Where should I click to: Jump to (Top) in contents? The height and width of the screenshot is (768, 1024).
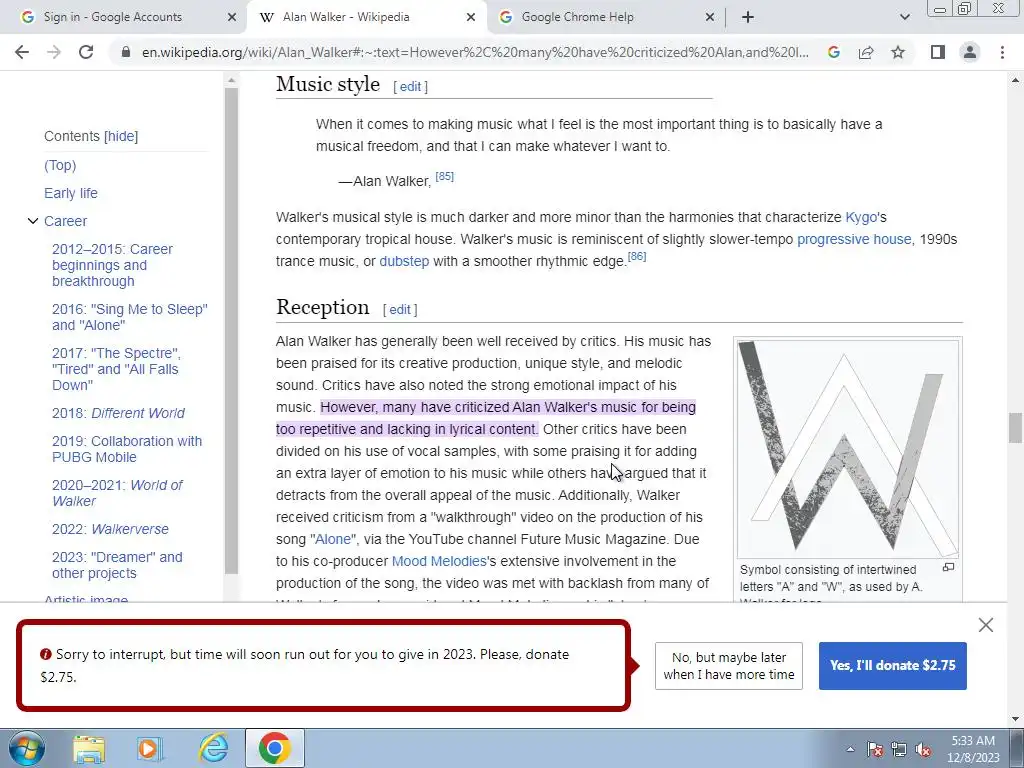pyautogui.click(x=60, y=165)
